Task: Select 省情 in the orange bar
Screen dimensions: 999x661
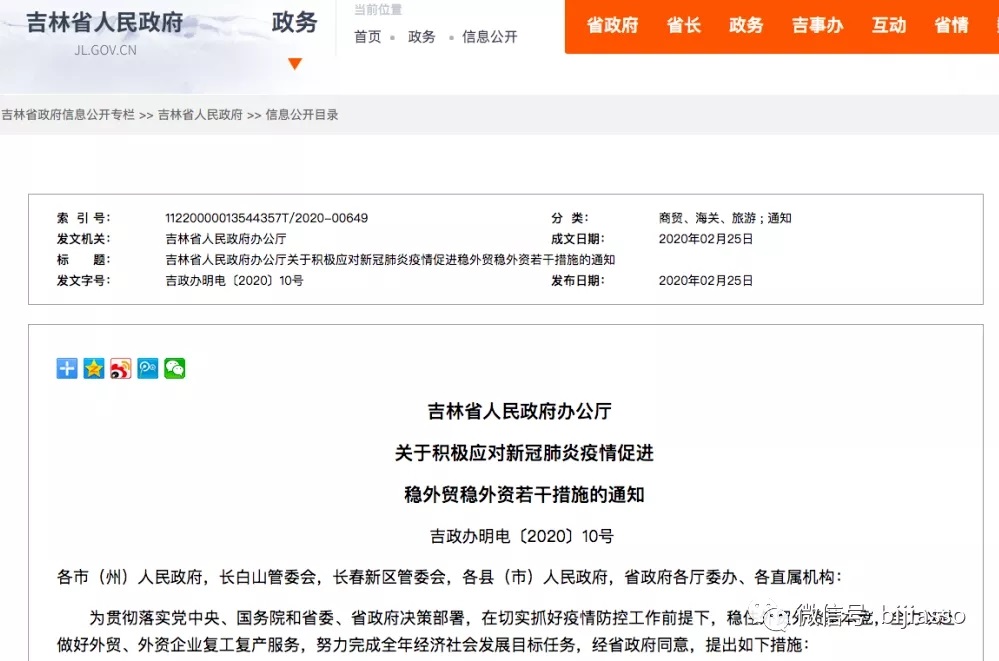Action: 951,26
